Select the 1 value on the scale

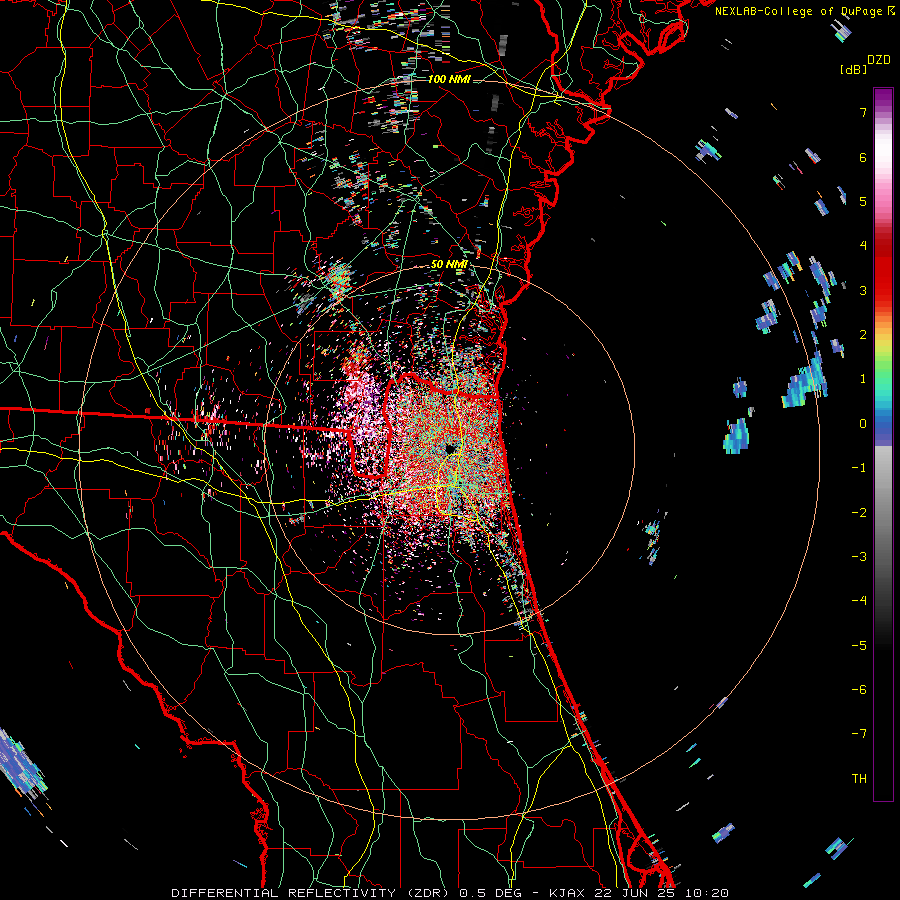click(x=863, y=379)
